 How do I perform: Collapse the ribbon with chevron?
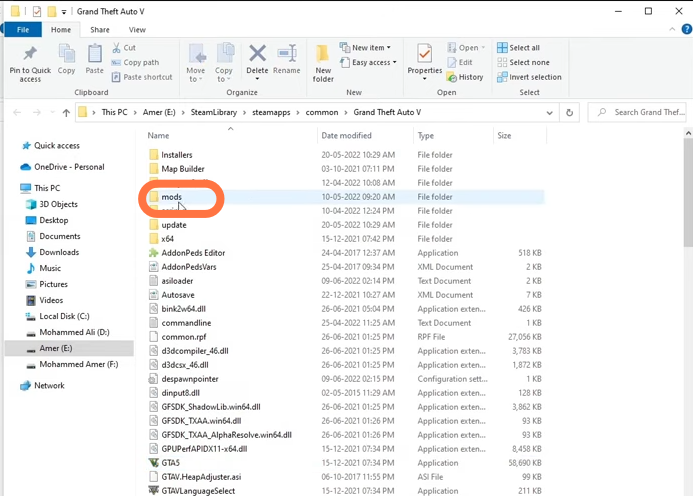pos(672,29)
